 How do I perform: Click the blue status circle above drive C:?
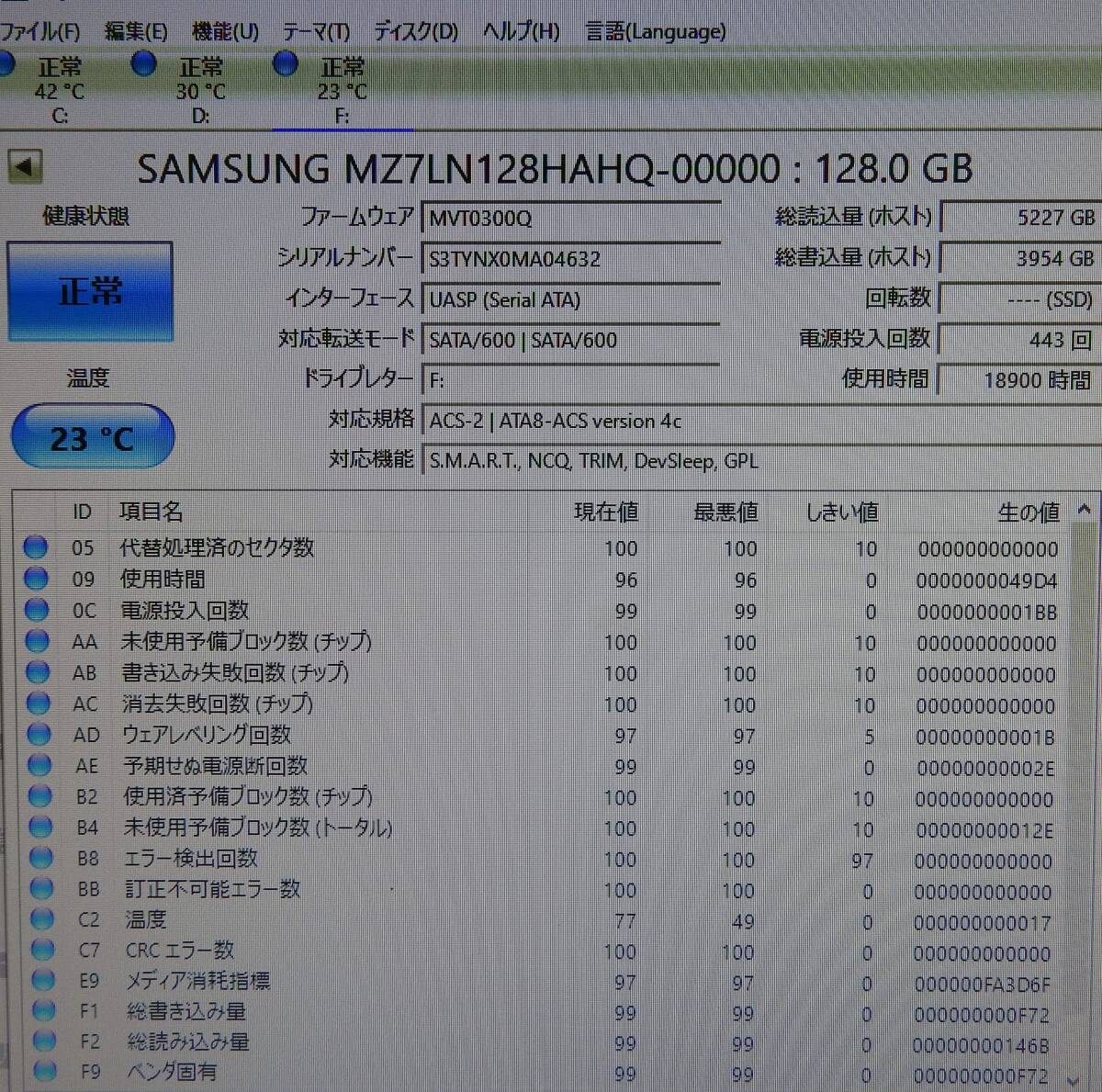6,63
